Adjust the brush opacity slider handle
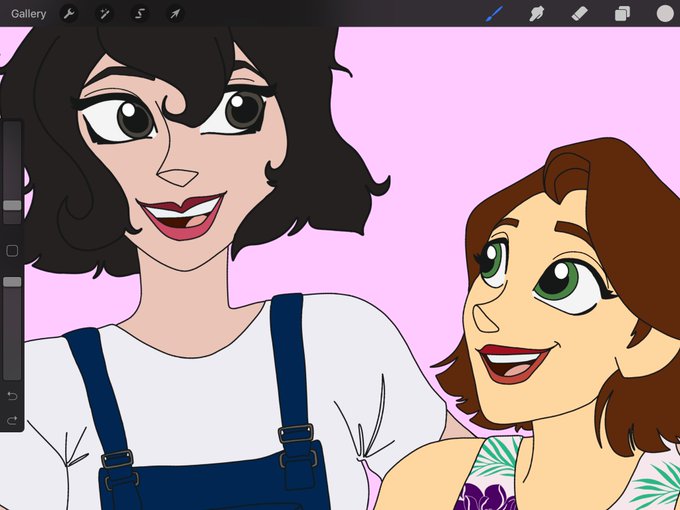 12,282
